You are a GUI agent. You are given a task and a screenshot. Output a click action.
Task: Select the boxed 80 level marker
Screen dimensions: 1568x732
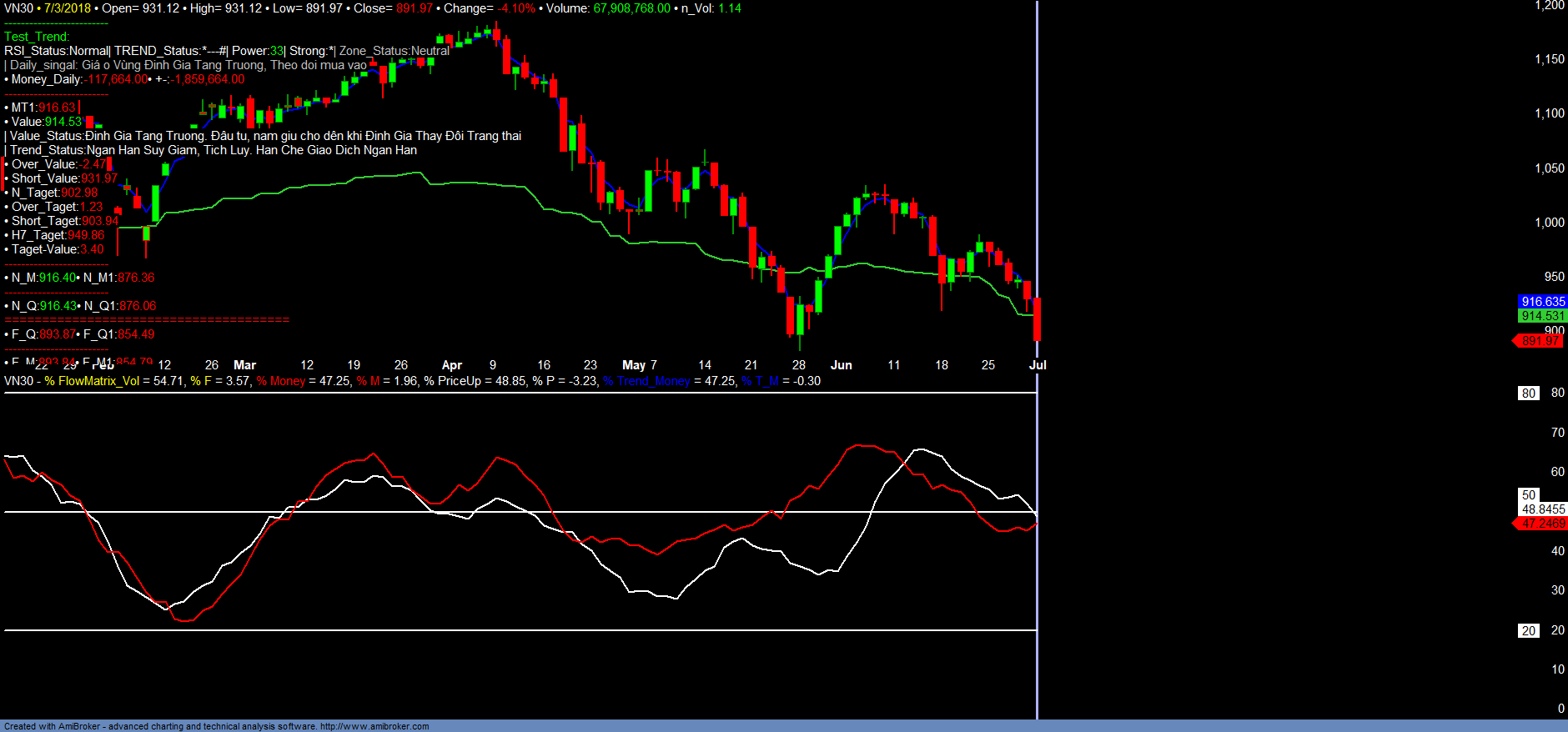click(1528, 394)
